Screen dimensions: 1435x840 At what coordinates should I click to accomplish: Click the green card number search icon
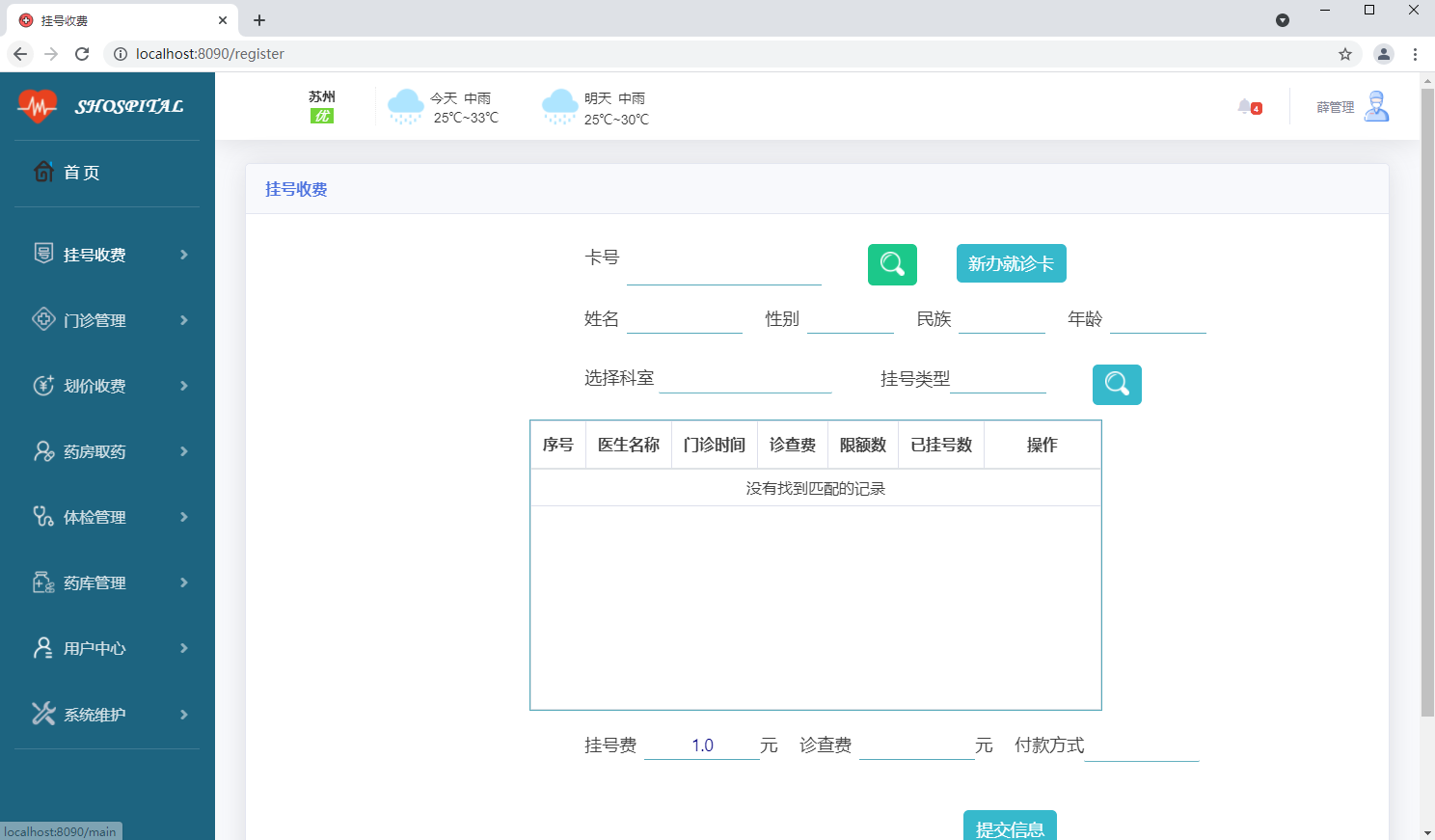tap(892, 264)
